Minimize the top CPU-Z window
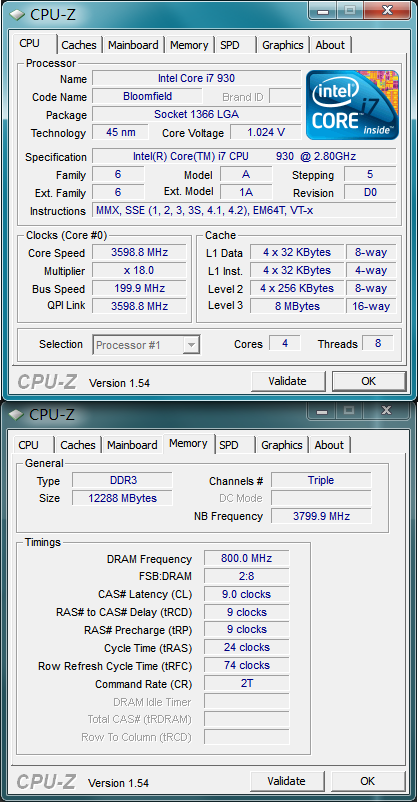Screen dimensions: 418x802 (323, 10)
